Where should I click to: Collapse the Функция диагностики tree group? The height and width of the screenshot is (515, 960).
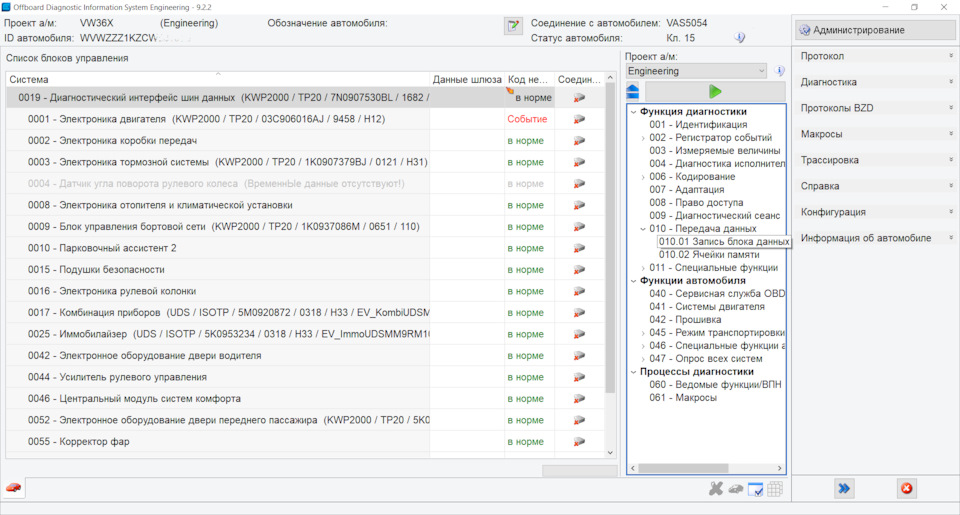(x=634, y=112)
